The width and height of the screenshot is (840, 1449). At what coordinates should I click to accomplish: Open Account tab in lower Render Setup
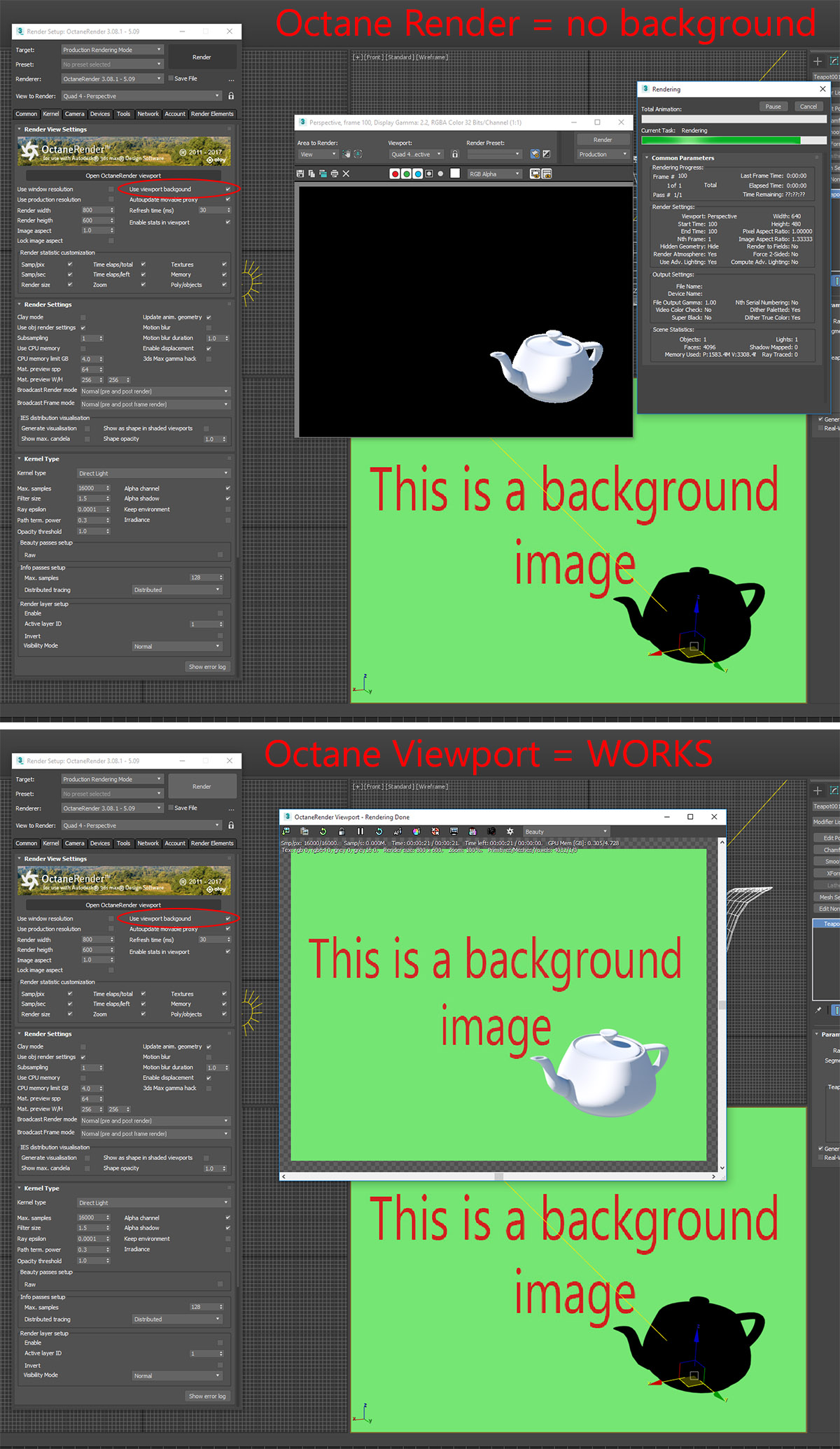pos(175,843)
